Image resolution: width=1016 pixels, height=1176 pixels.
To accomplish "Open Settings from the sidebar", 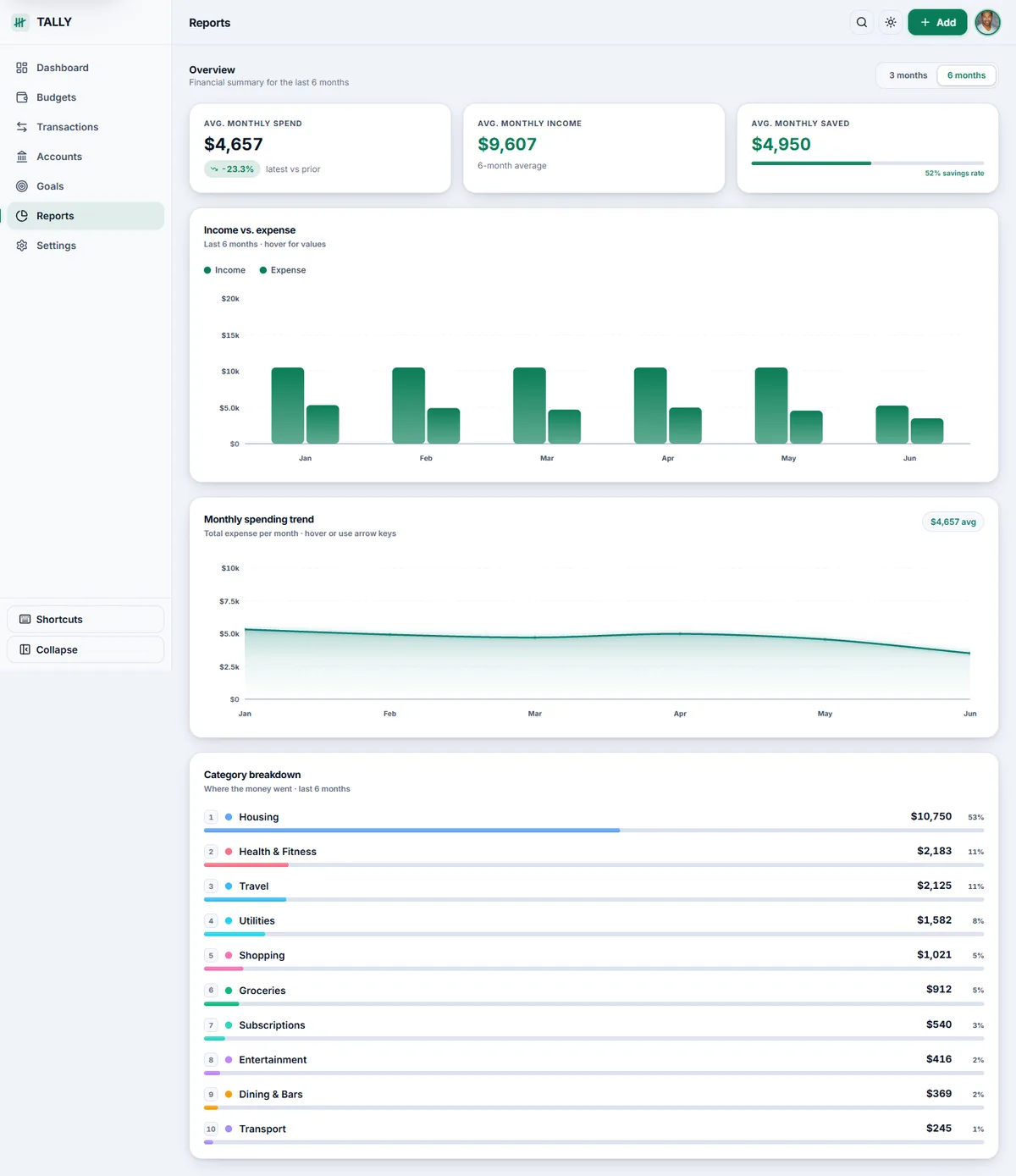I will click(x=86, y=246).
